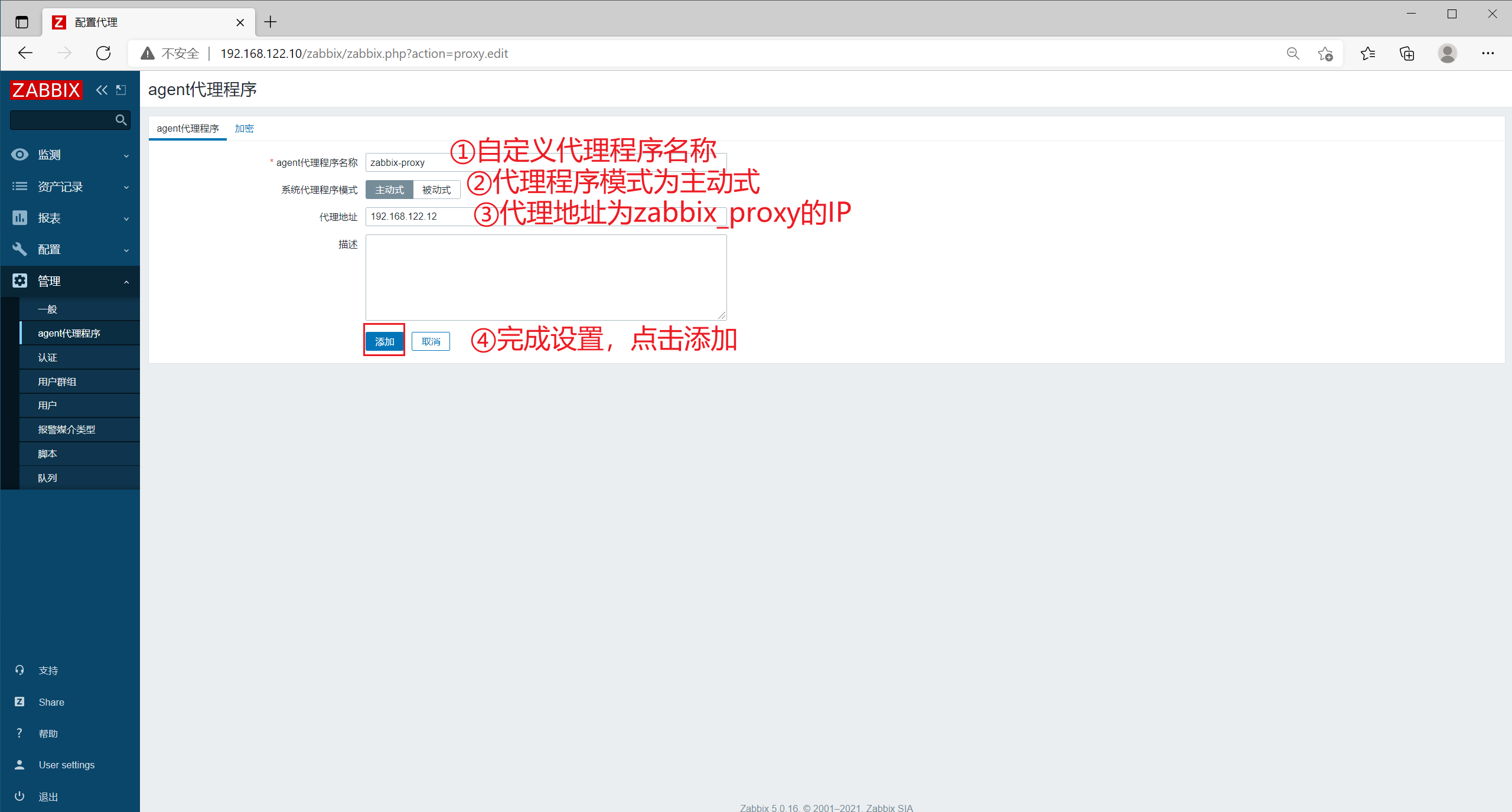Collapse the 管理 menu chevron

point(126,282)
